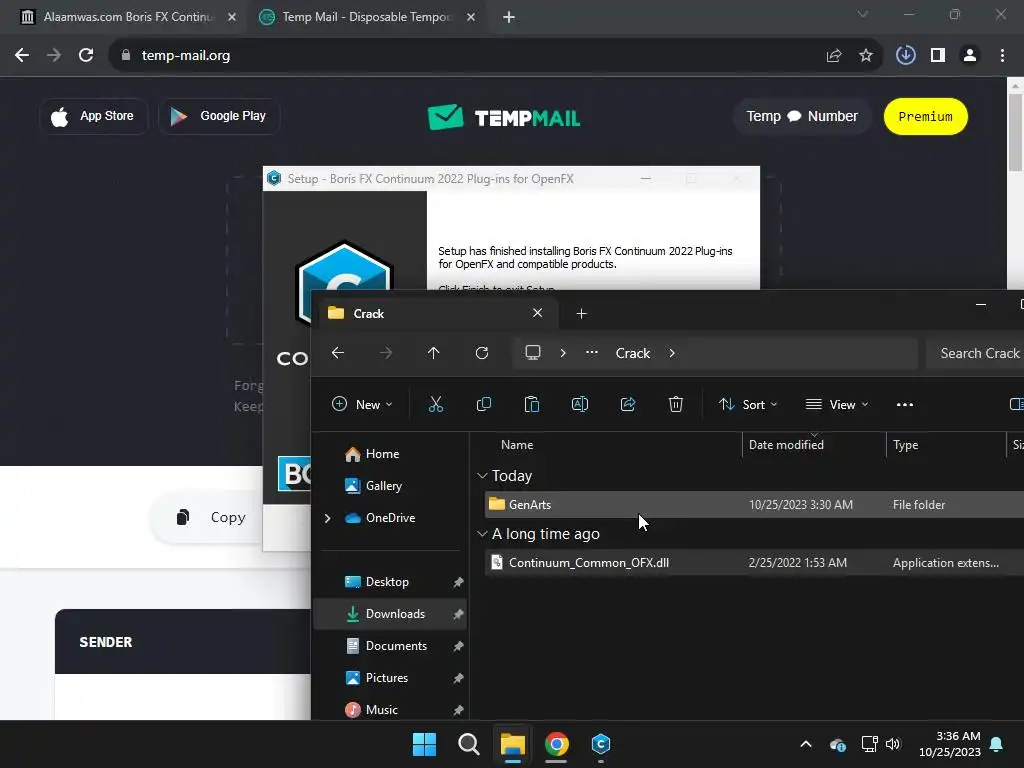Sort by Type column header
The image size is (1024, 768).
click(906, 445)
